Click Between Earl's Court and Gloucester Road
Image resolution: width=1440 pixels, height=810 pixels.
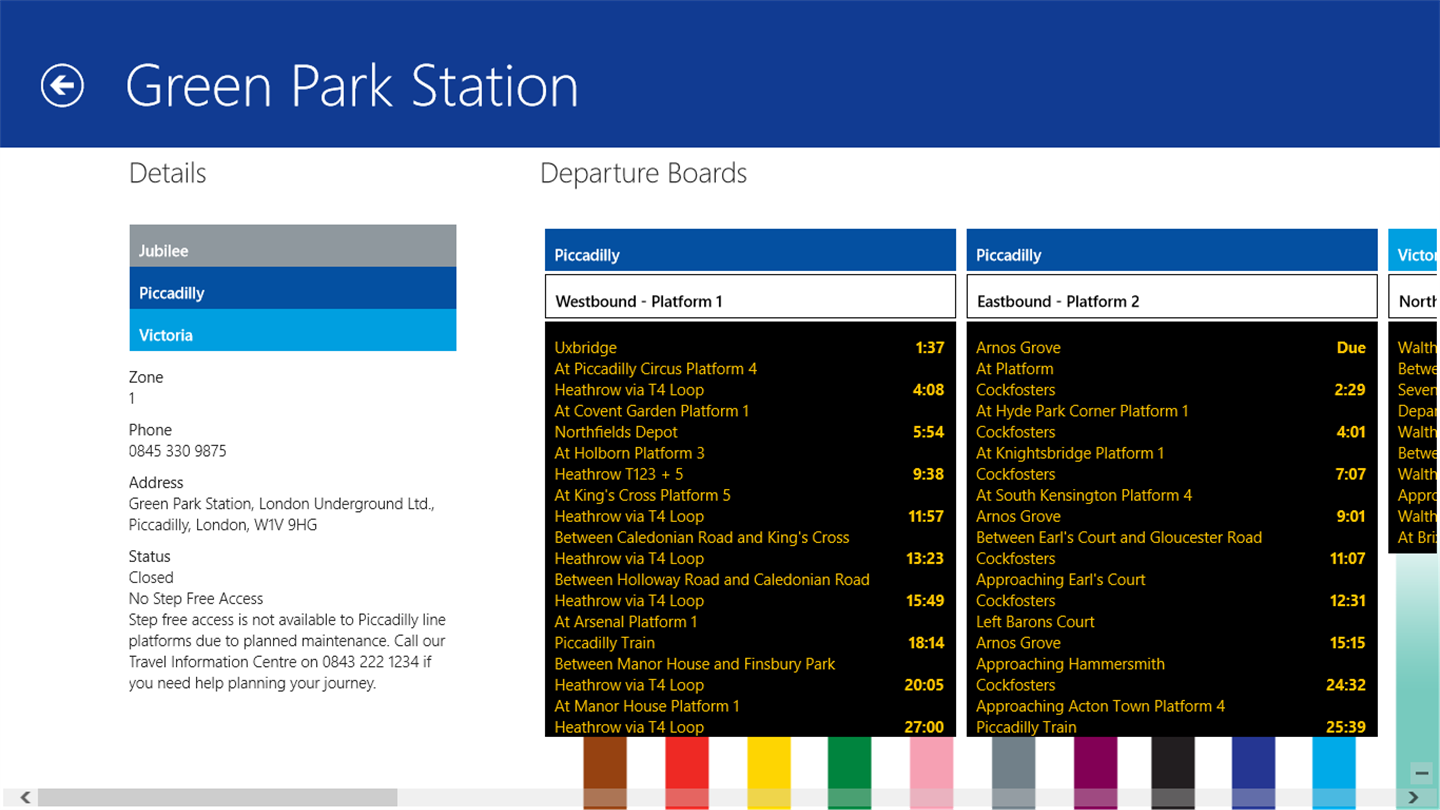click(x=1119, y=537)
